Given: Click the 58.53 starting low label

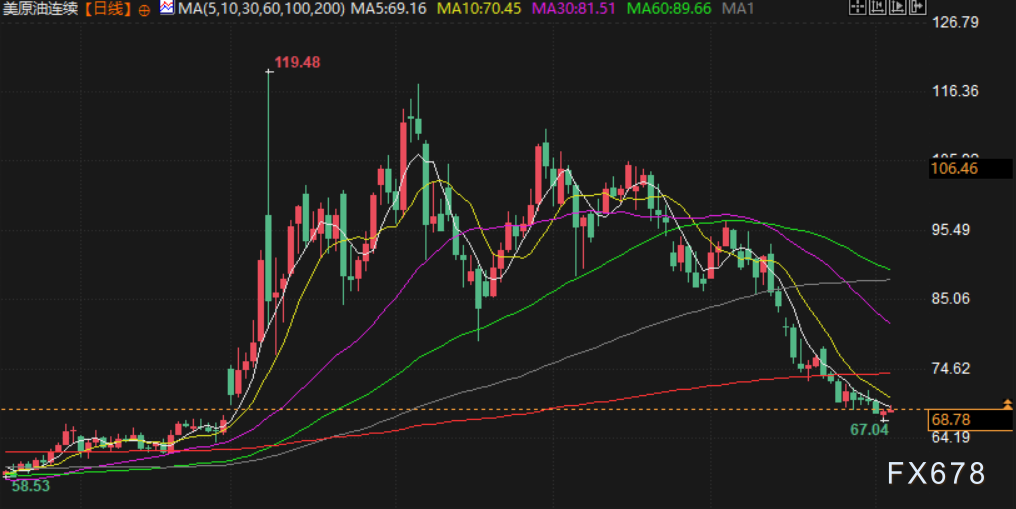Looking at the screenshot, I should point(30,486).
